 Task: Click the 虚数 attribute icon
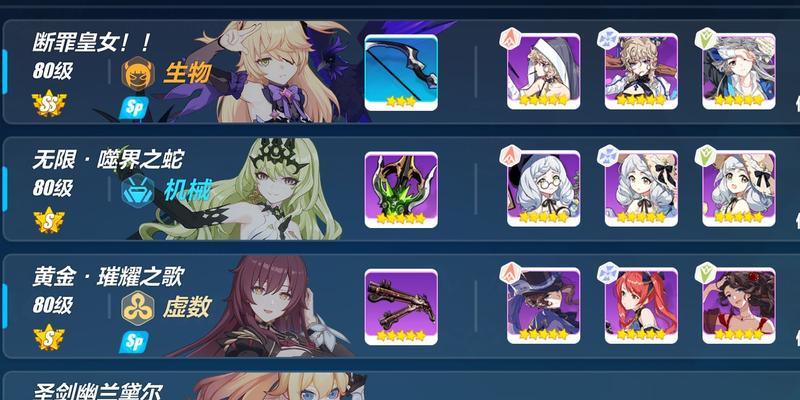tap(138, 308)
